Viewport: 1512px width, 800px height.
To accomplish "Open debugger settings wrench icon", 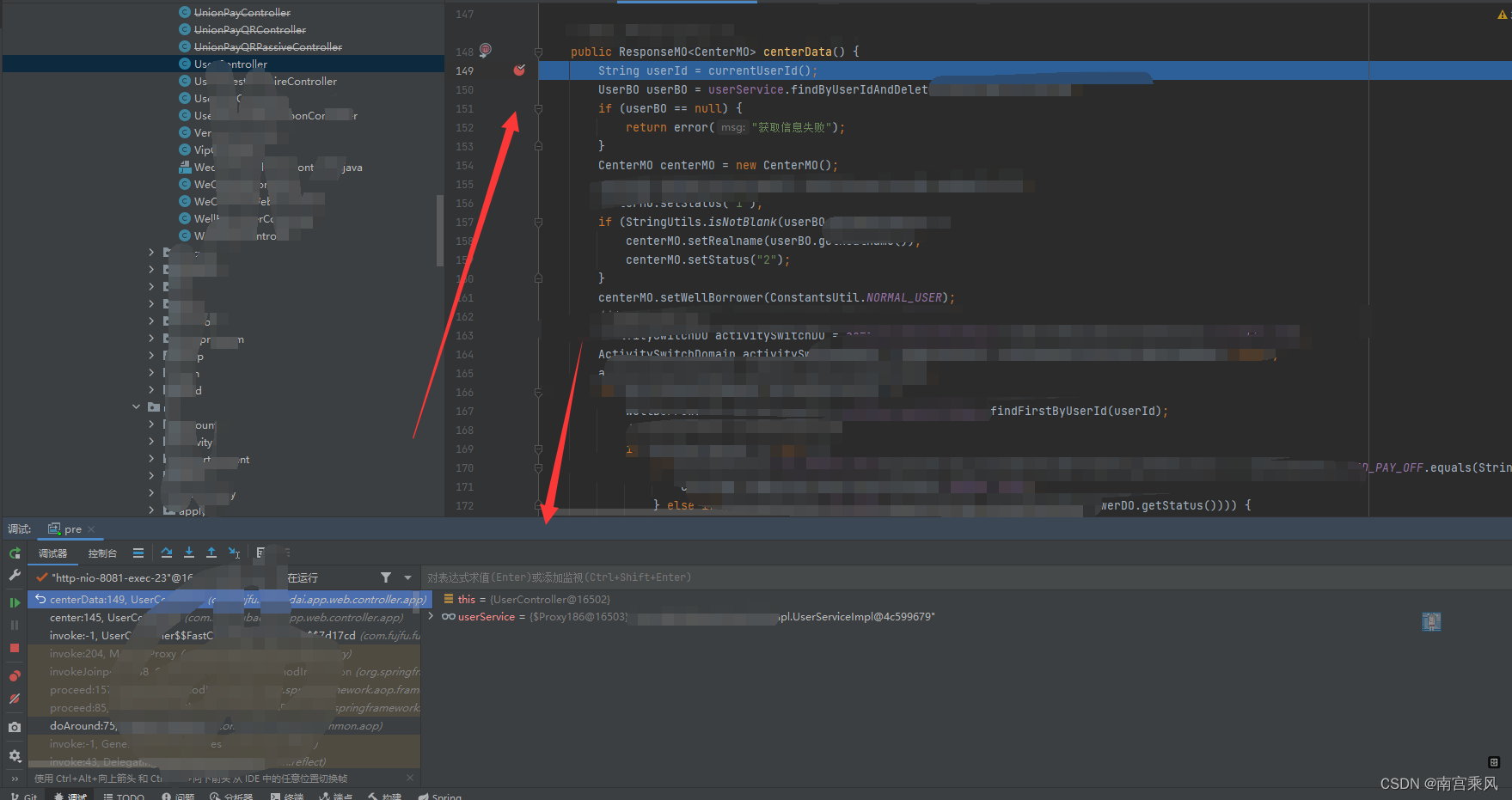I will click(x=15, y=576).
